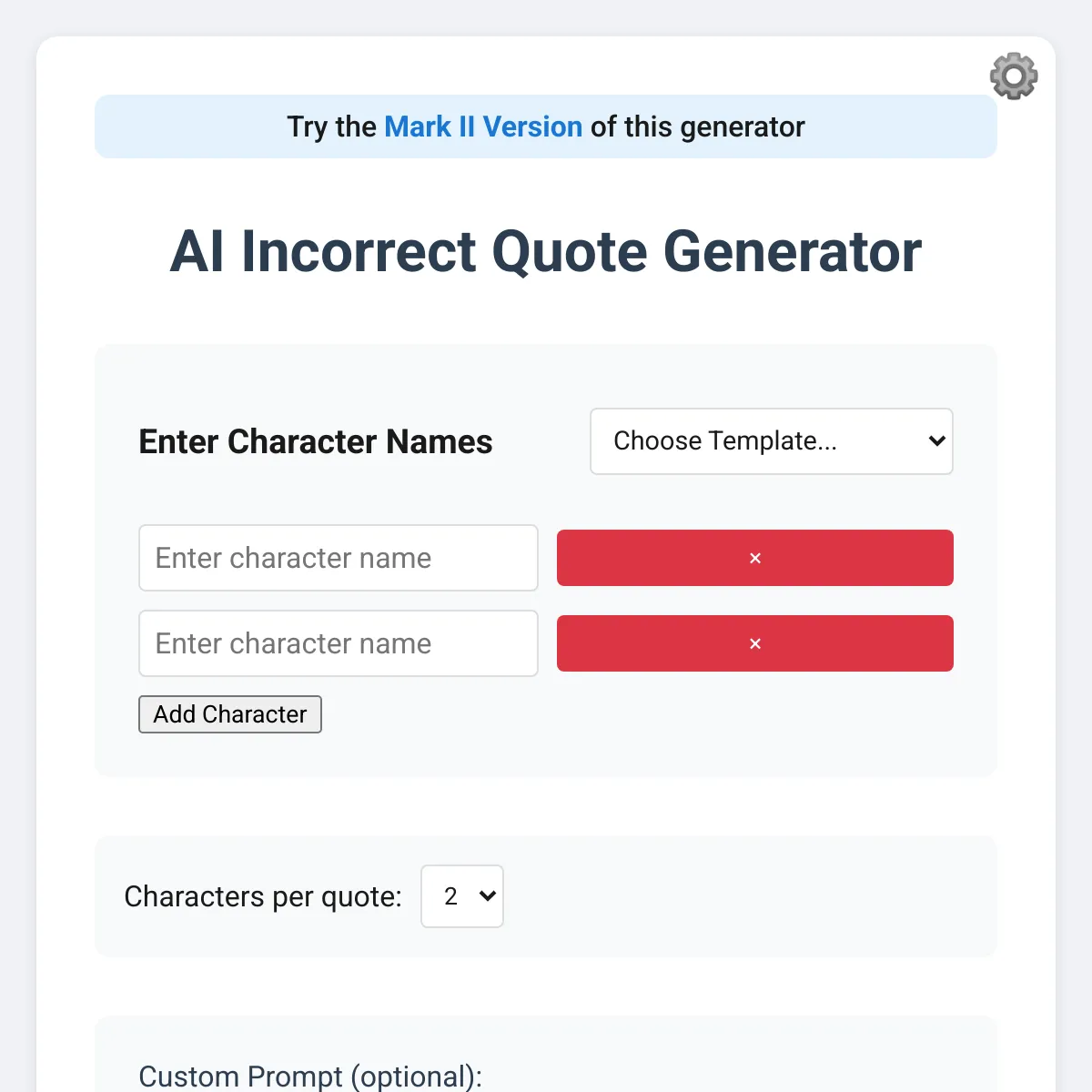Open settings with the gear icon
The width and height of the screenshot is (1092, 1092).
[1014, 76]
